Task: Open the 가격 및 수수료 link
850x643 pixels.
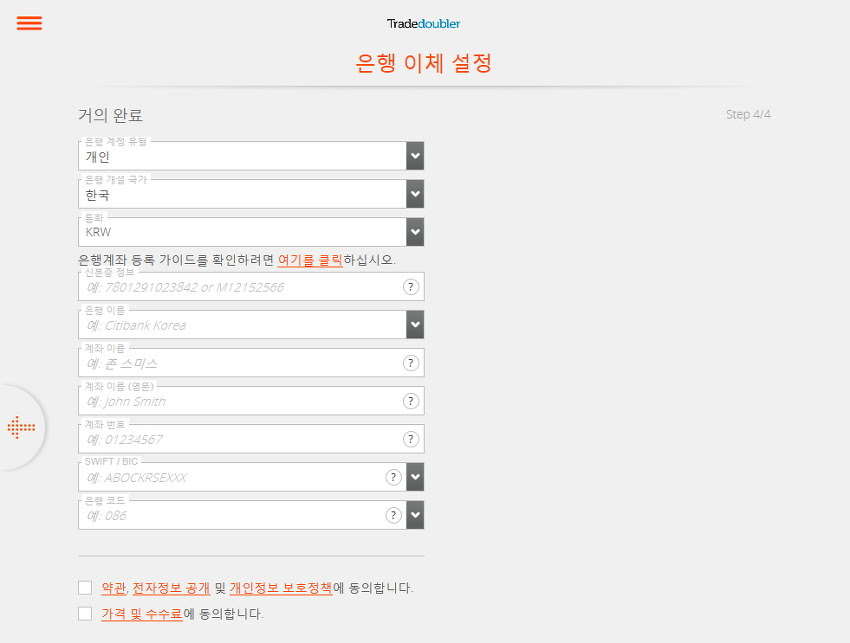Action: (142, 614)
